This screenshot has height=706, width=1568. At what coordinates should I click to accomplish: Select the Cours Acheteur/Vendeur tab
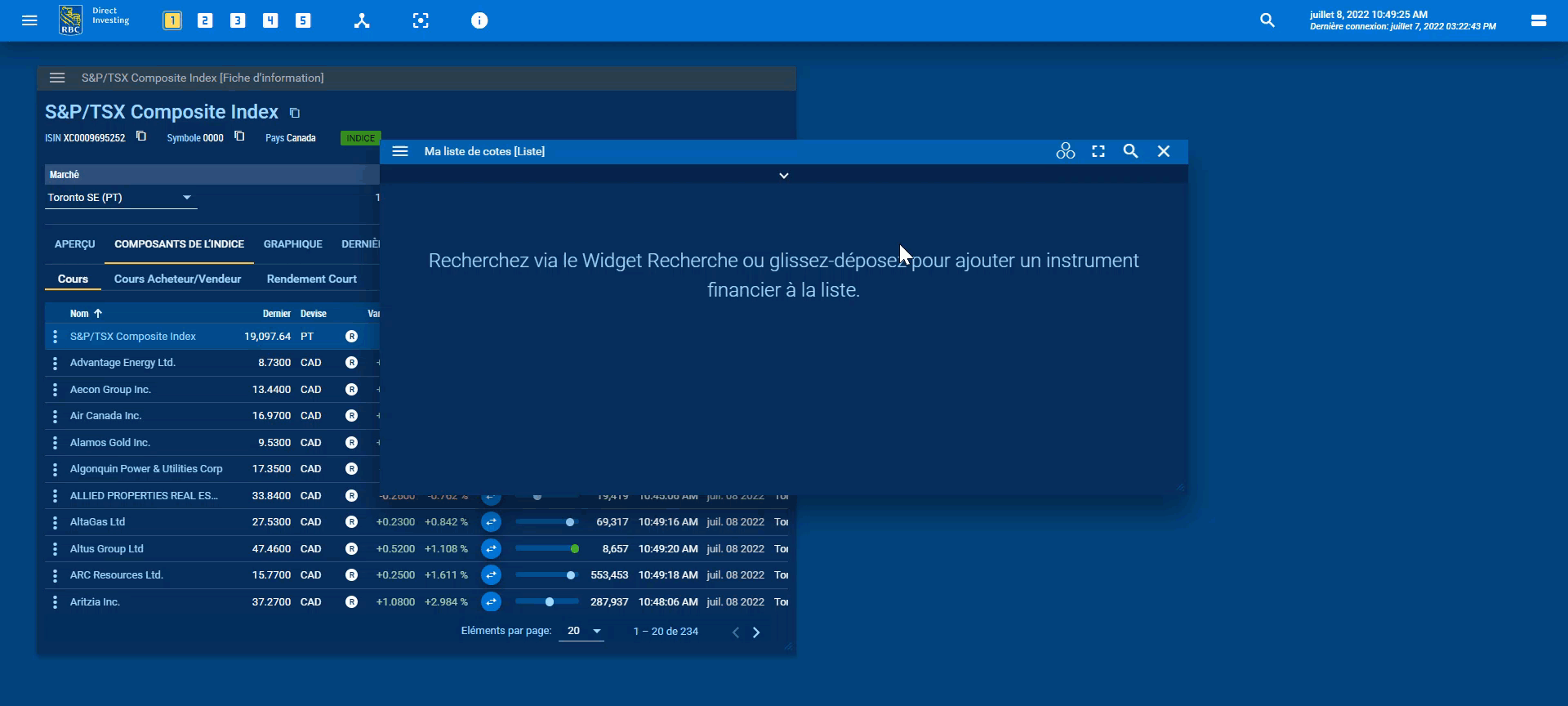177,279
